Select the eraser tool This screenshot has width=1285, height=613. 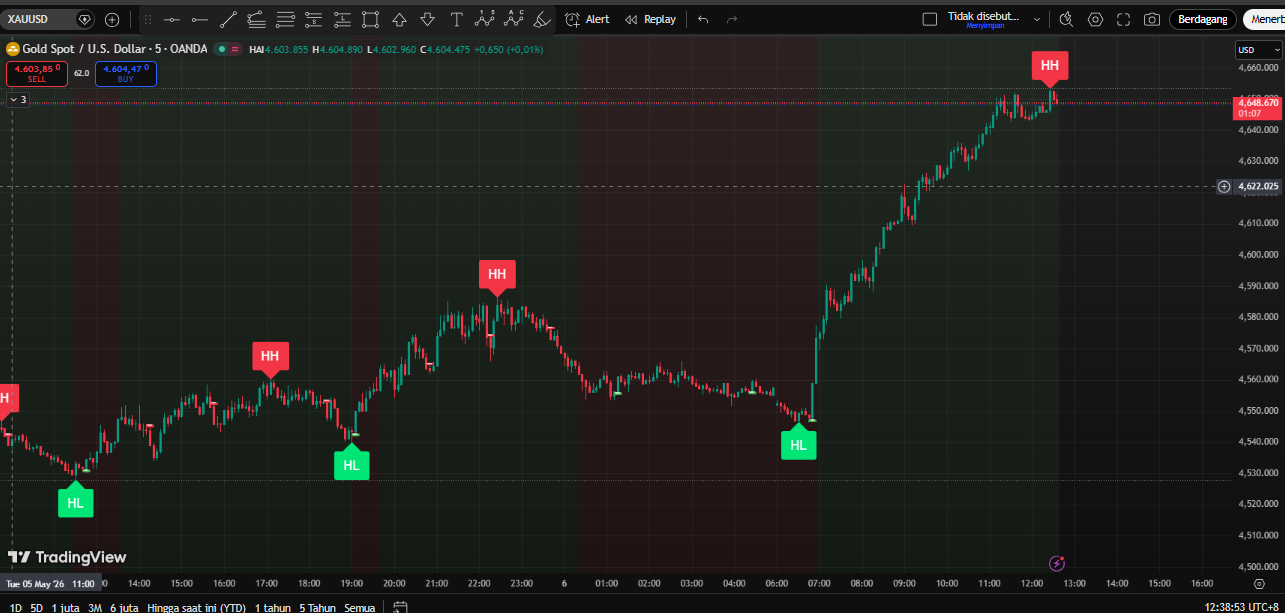[542, 19]
